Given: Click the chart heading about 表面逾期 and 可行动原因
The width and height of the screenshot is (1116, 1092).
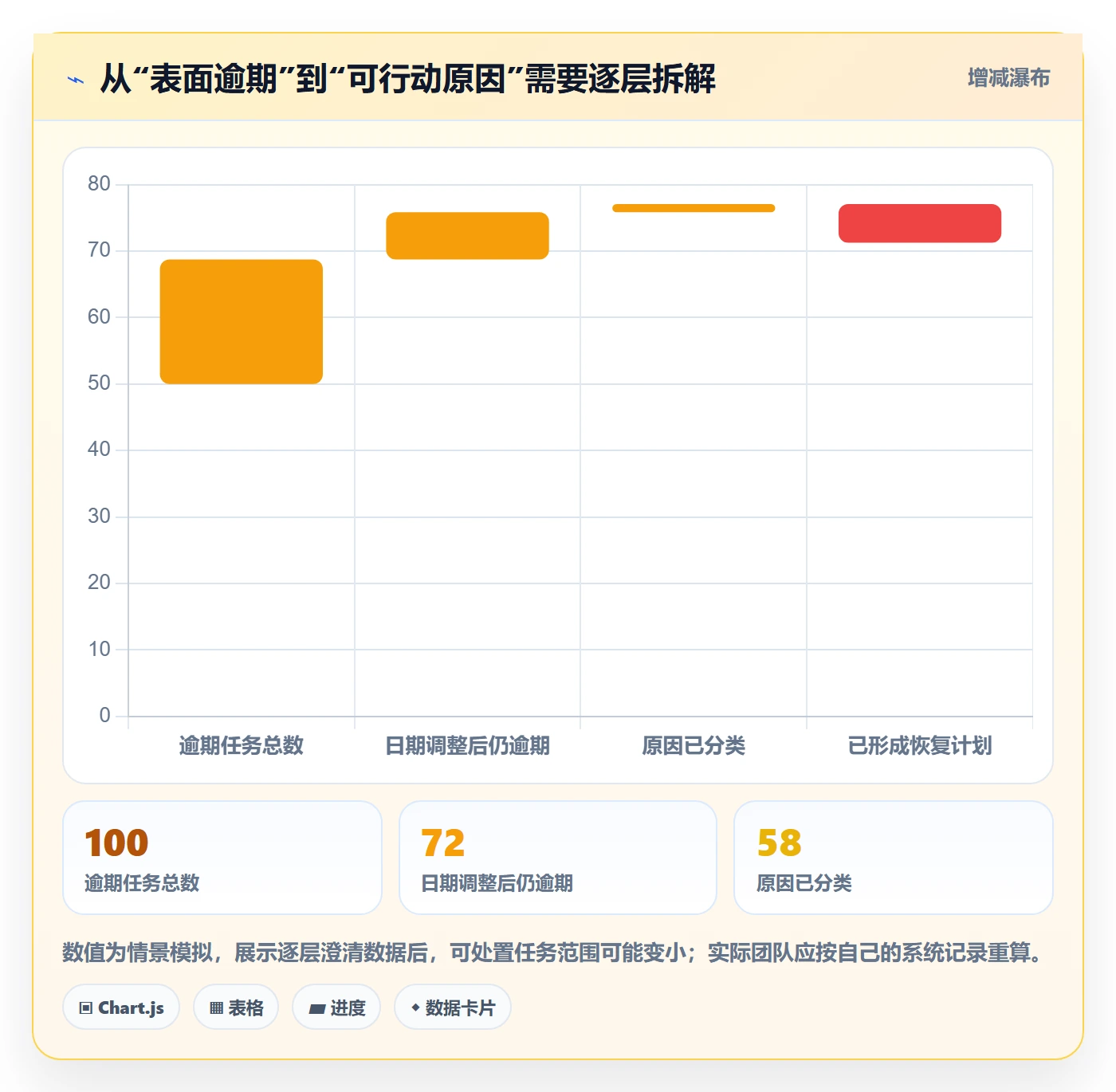Looking at the screenshot, I should coord(407,79).
